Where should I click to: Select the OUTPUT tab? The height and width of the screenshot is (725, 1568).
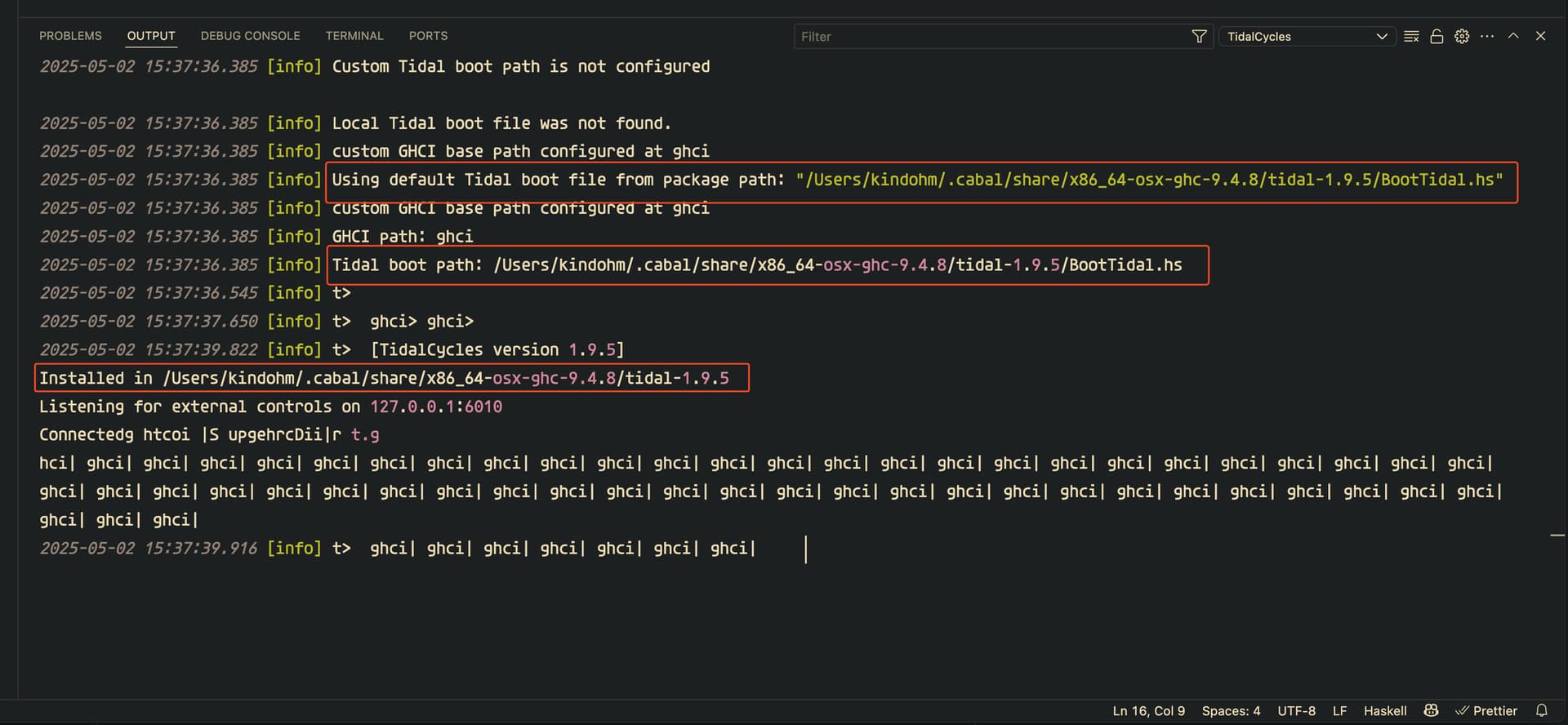[x=151, y=36]
